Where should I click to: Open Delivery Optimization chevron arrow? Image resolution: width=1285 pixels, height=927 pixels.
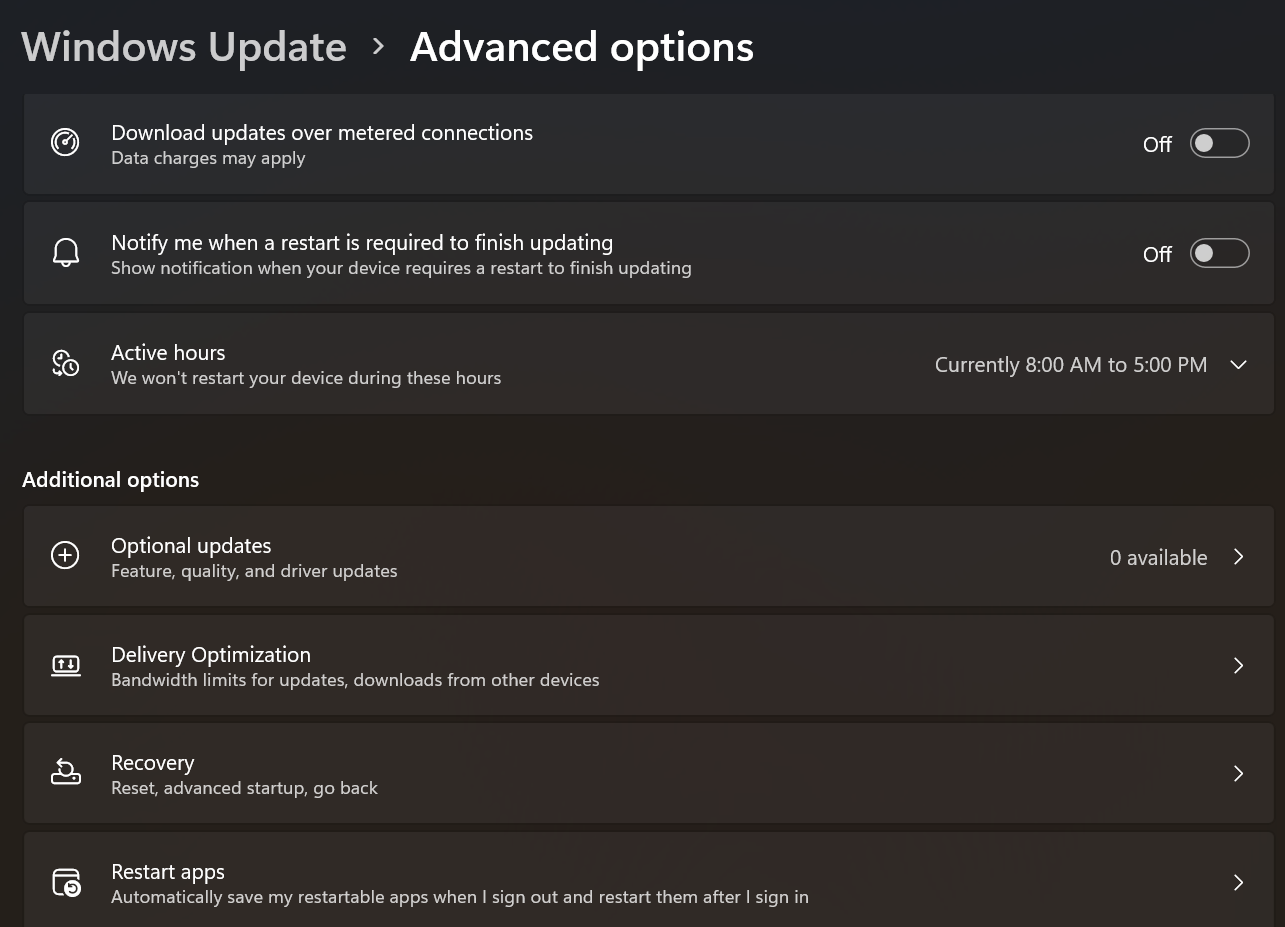1238,665
